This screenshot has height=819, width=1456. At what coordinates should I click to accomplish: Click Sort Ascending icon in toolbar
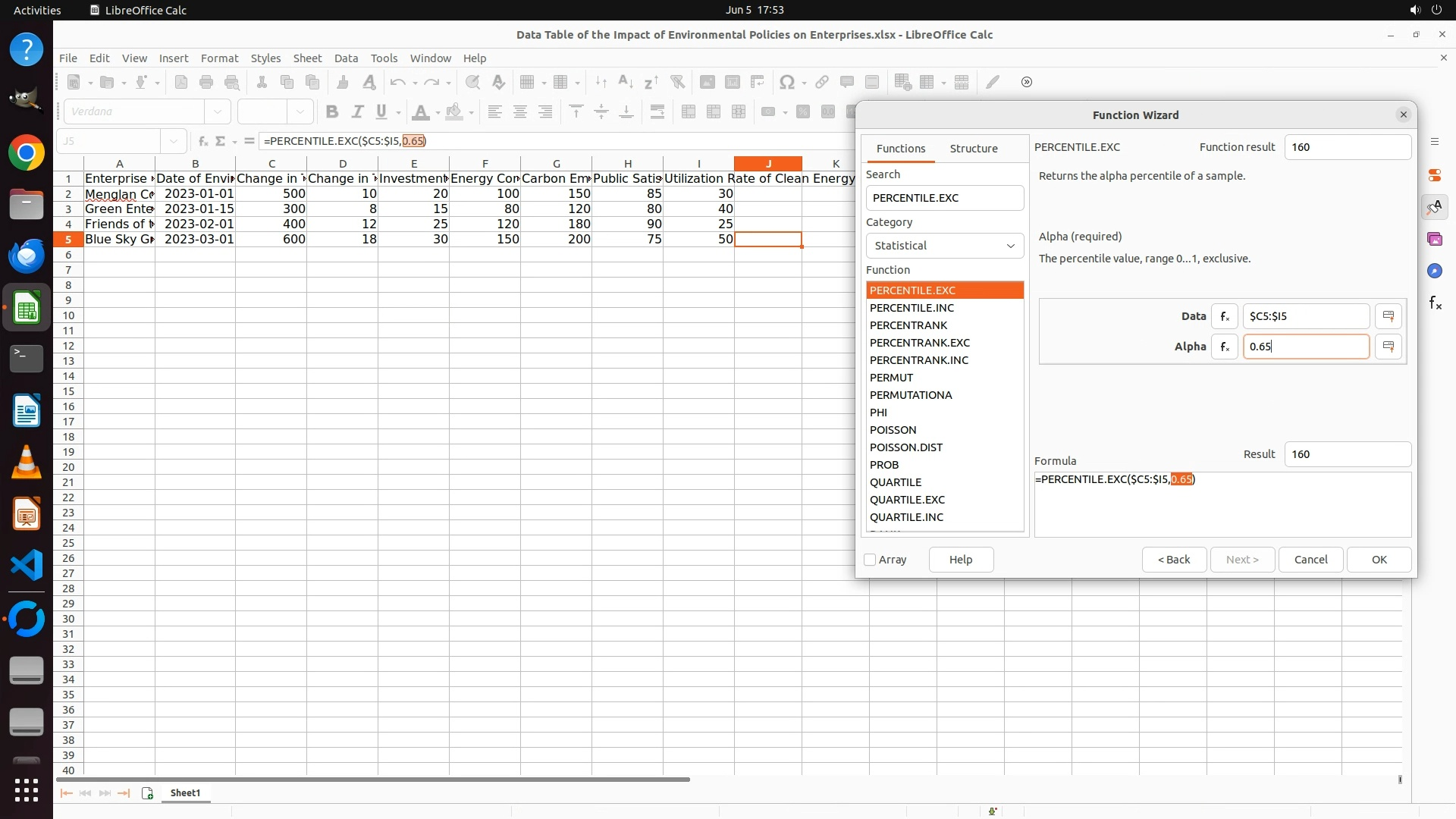626,82
